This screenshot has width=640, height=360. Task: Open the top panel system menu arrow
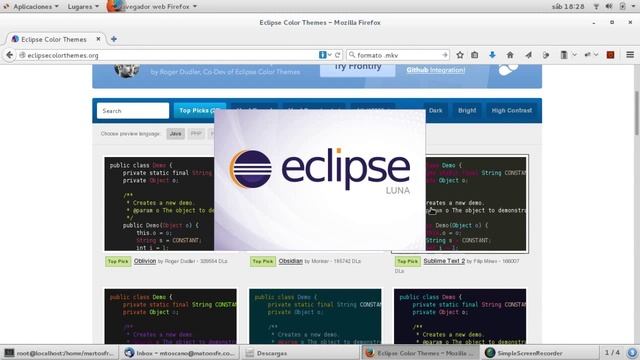point(632,7)
